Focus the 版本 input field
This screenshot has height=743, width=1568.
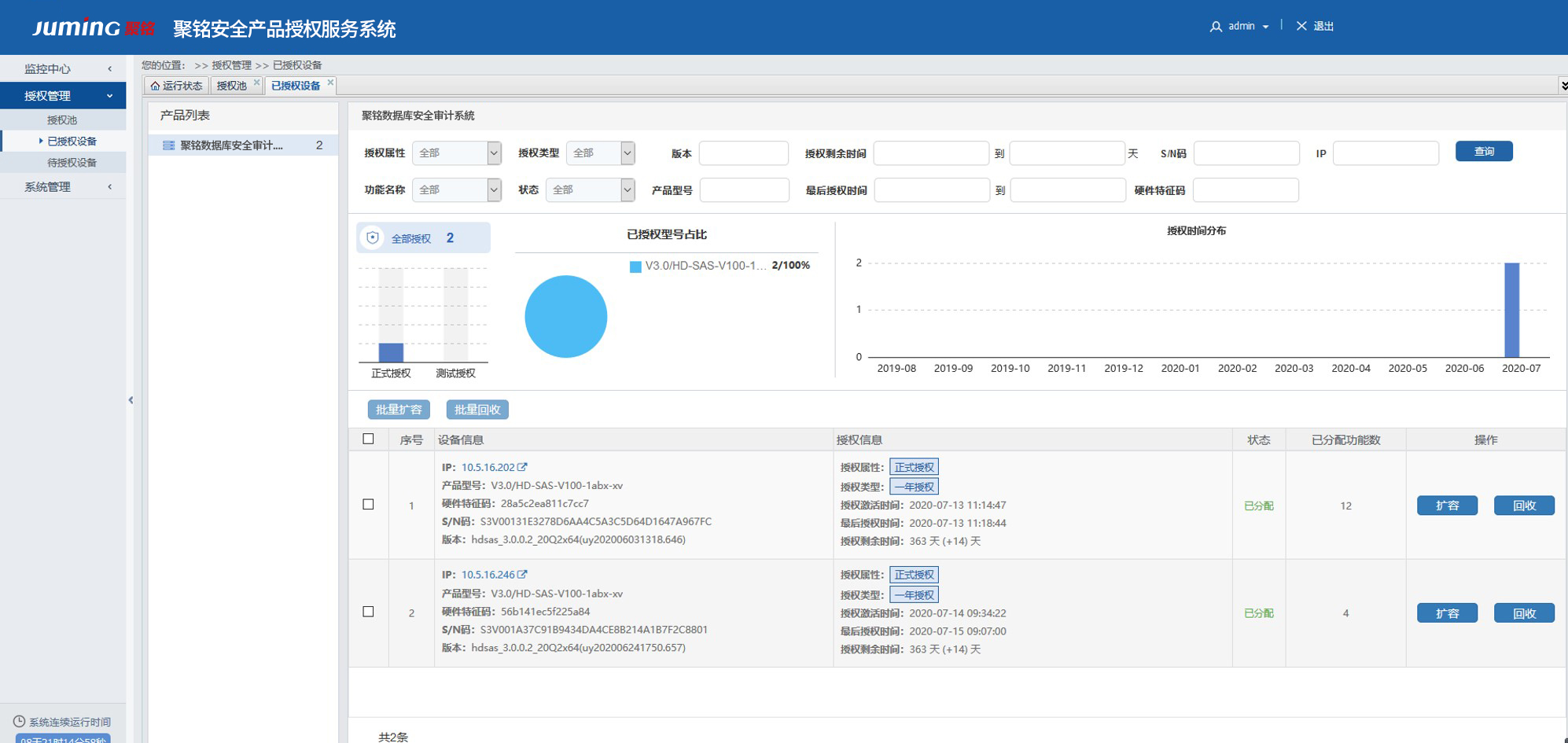click(743, 153)
